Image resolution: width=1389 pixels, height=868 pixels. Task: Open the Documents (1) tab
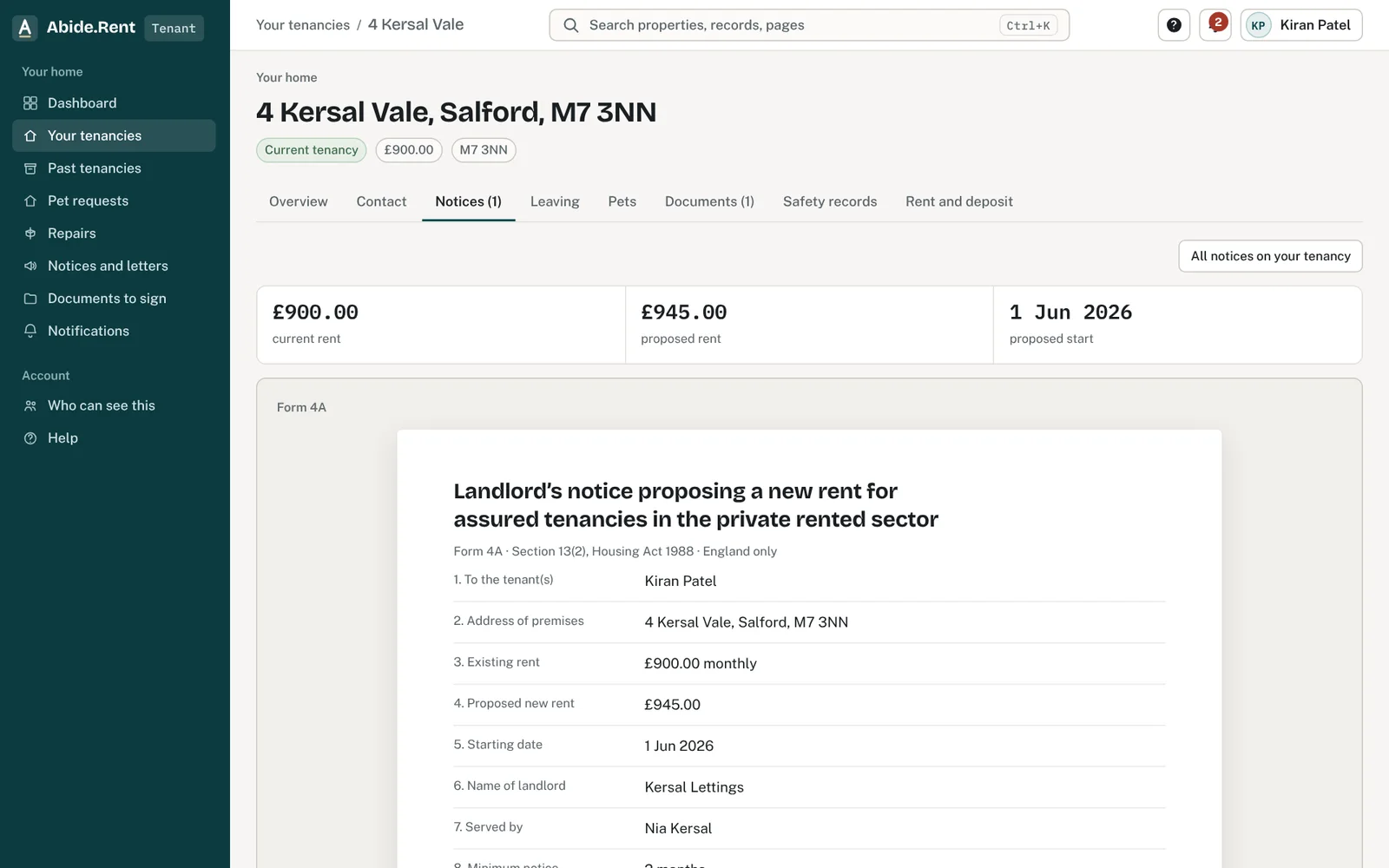pyautogui.click(x=709, y=201)
